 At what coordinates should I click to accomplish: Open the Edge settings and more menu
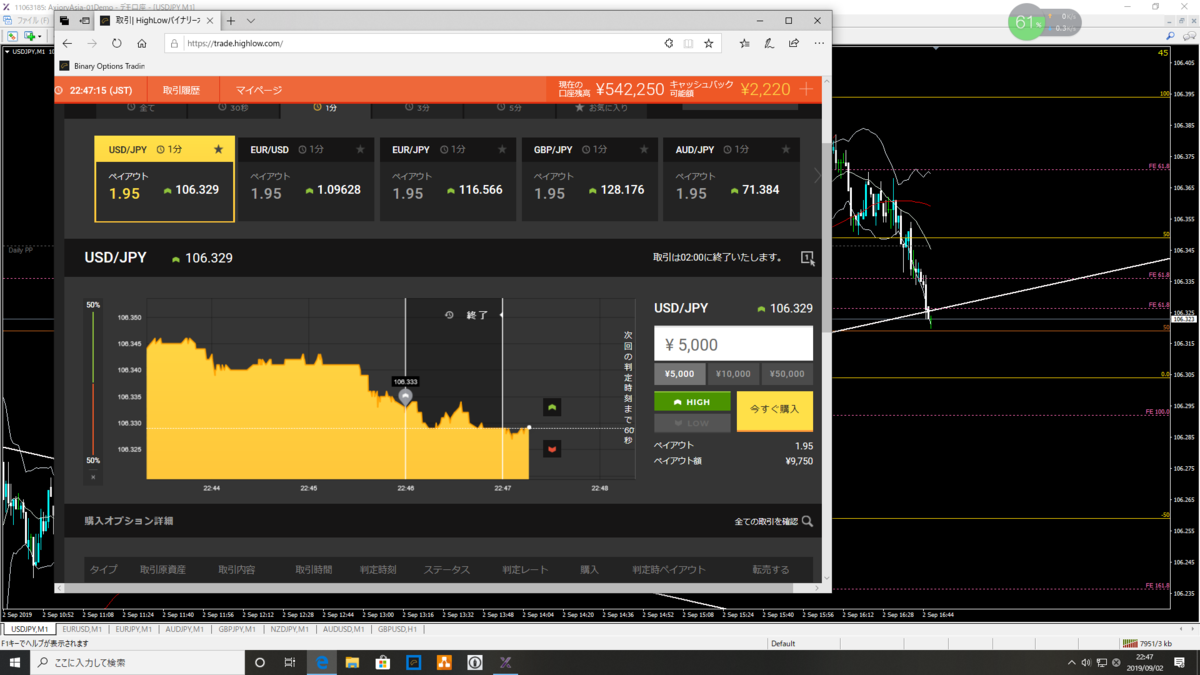[x=819, y=44]
